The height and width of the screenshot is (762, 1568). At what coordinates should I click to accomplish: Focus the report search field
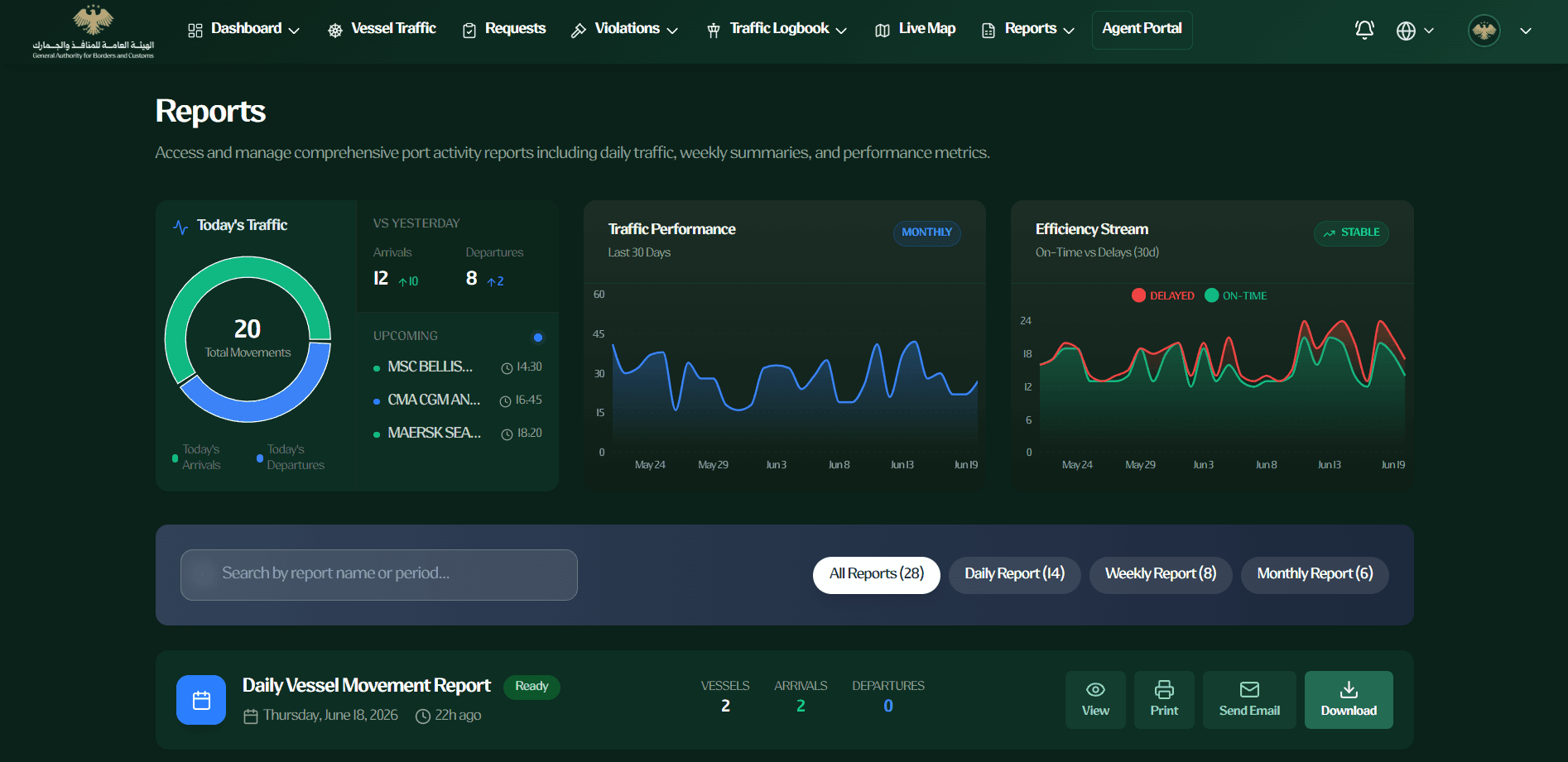[379, 575]
